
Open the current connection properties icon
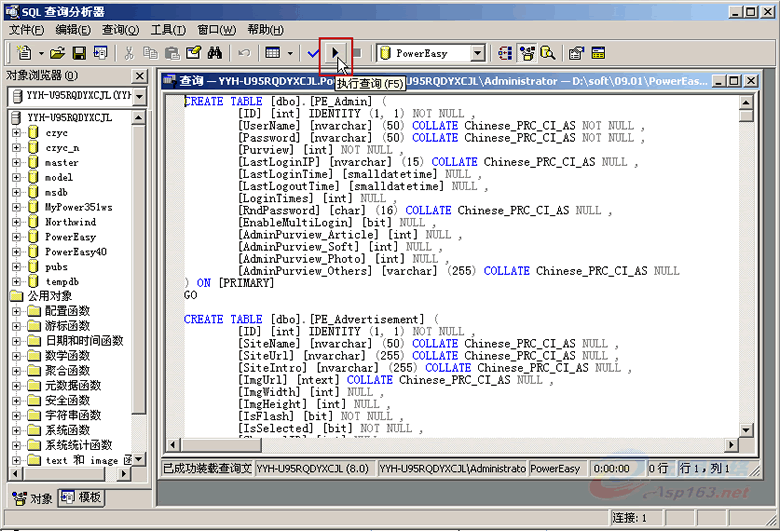point(576,53)
